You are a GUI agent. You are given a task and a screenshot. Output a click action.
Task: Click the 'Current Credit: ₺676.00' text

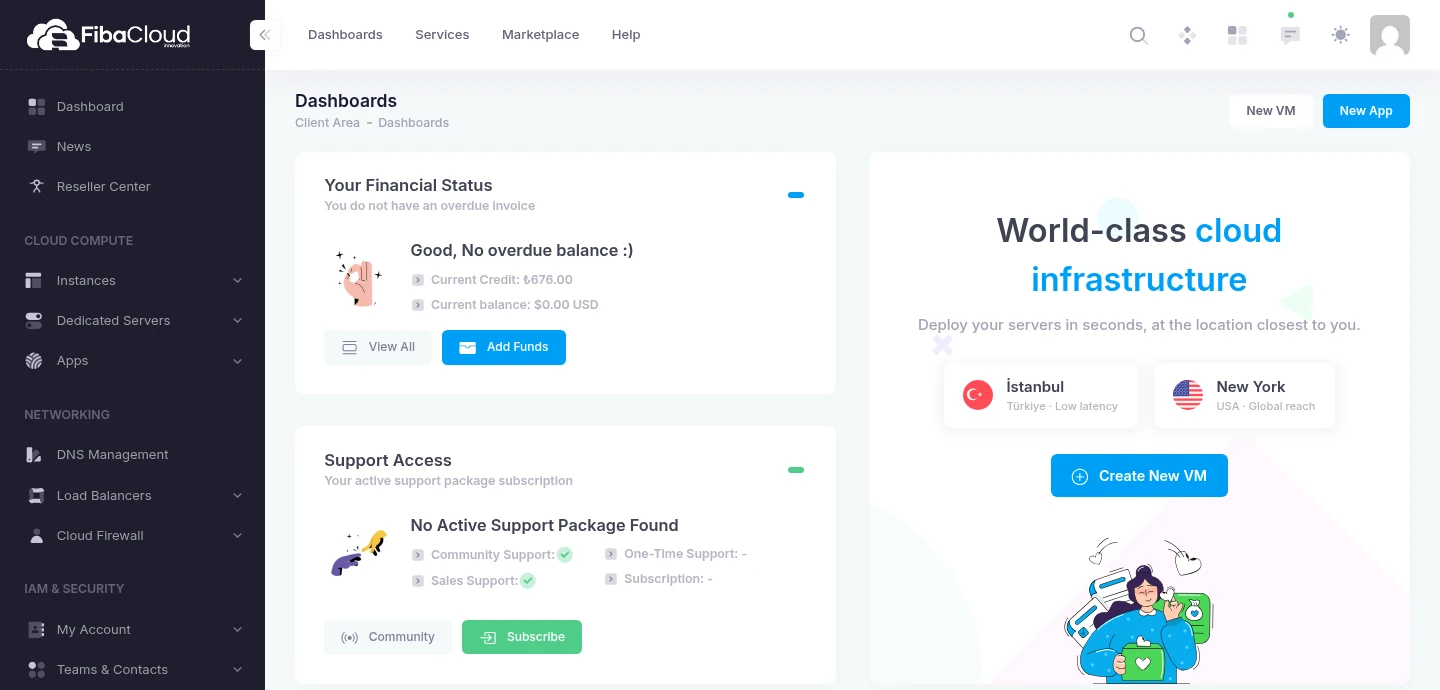tap(502, 280)
